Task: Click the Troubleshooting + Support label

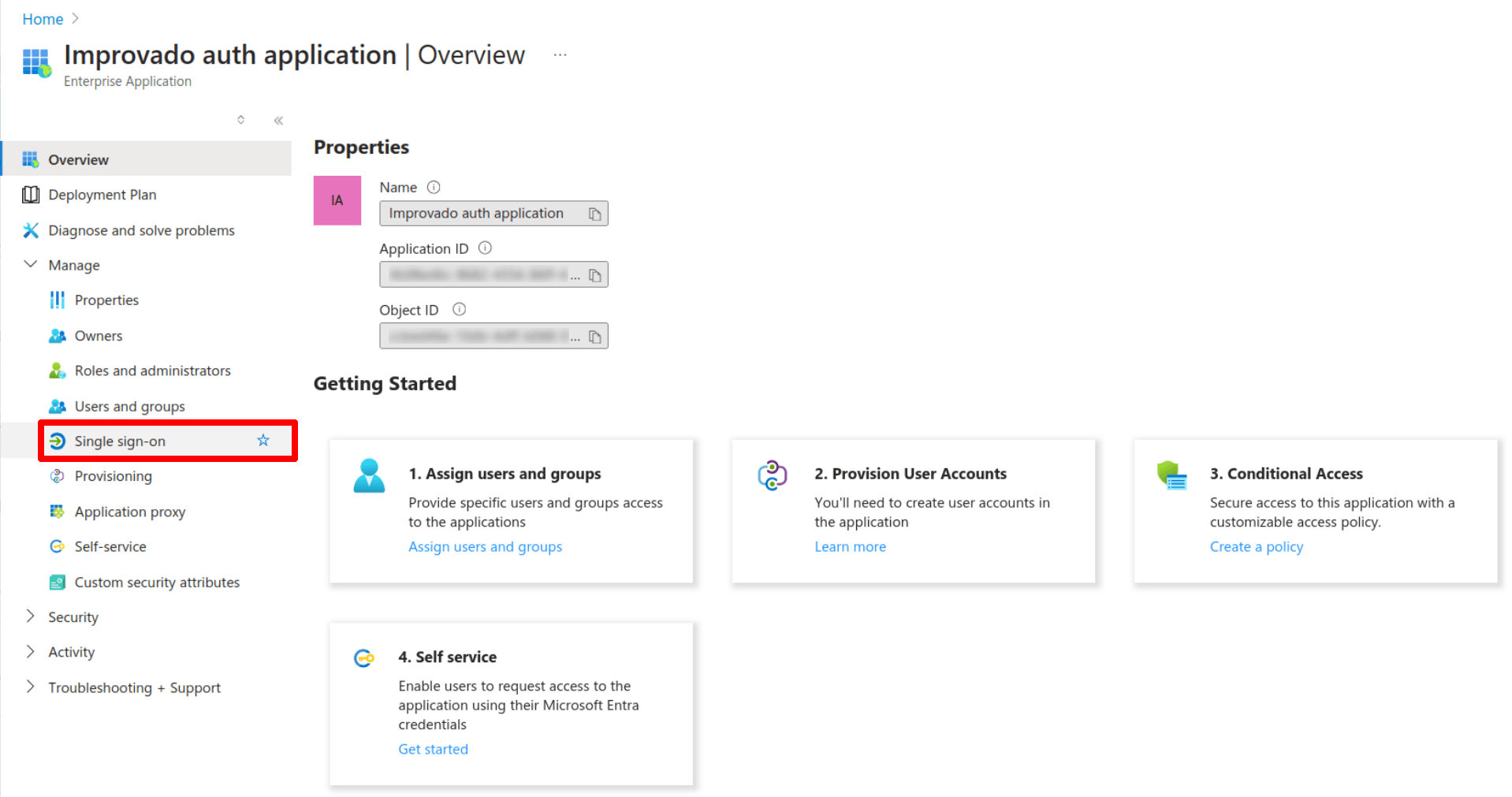Action: [134, 687]
